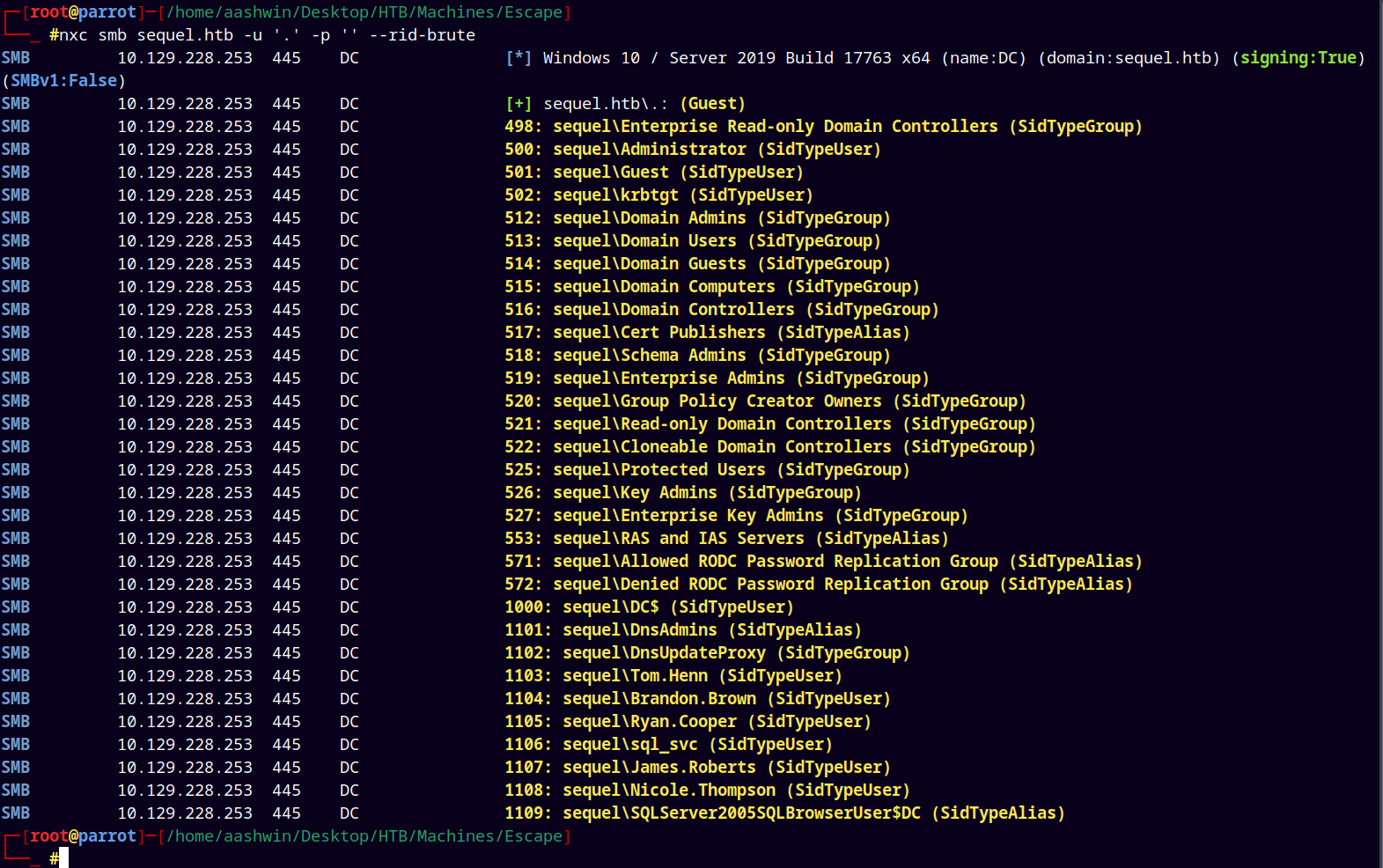Click the 1109 SQLServer2005SQLBrowserUser$DC entry

click(x=785, y=813)
